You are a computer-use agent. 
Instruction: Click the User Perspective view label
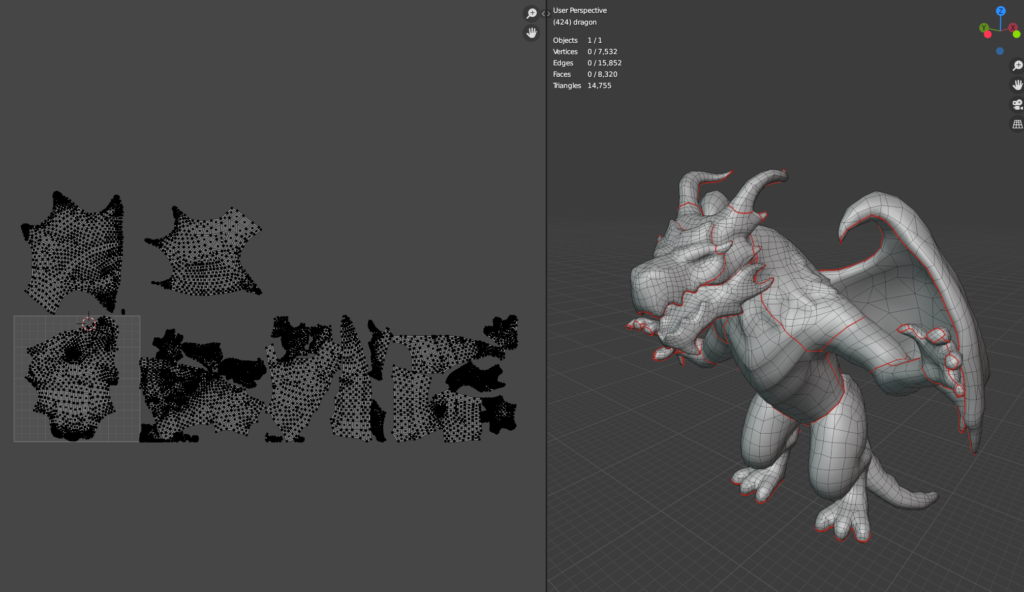click(x=580, y=10)
